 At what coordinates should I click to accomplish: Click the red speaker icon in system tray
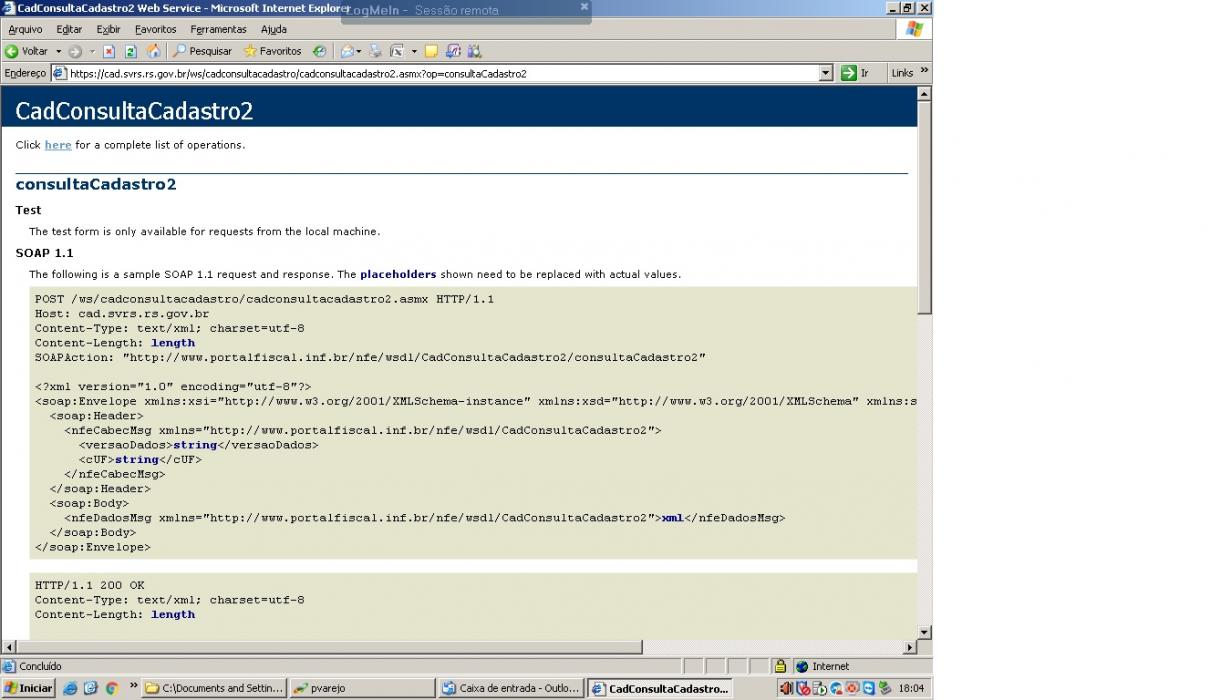[786, 688]
